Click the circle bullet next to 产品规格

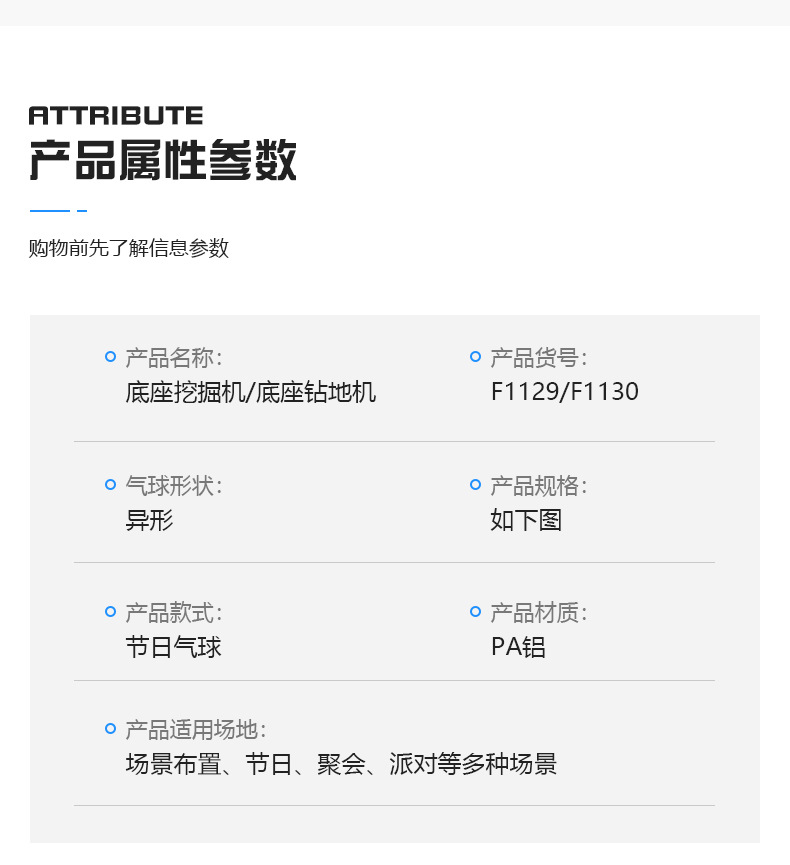[x=476, y=485]
